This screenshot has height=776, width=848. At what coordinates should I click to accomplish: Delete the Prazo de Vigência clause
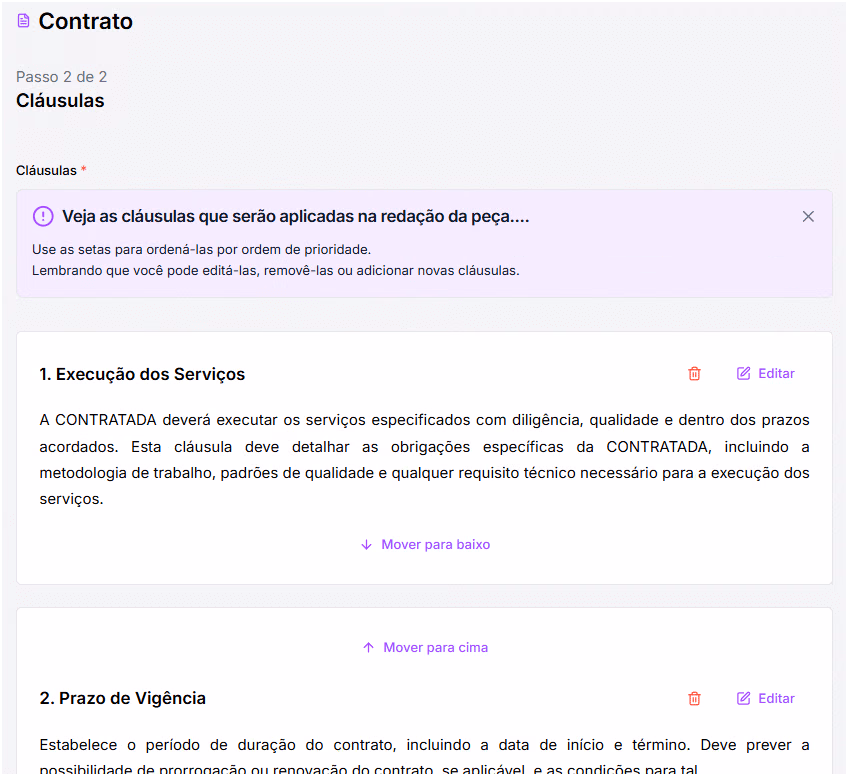click(x=694, y=698)
